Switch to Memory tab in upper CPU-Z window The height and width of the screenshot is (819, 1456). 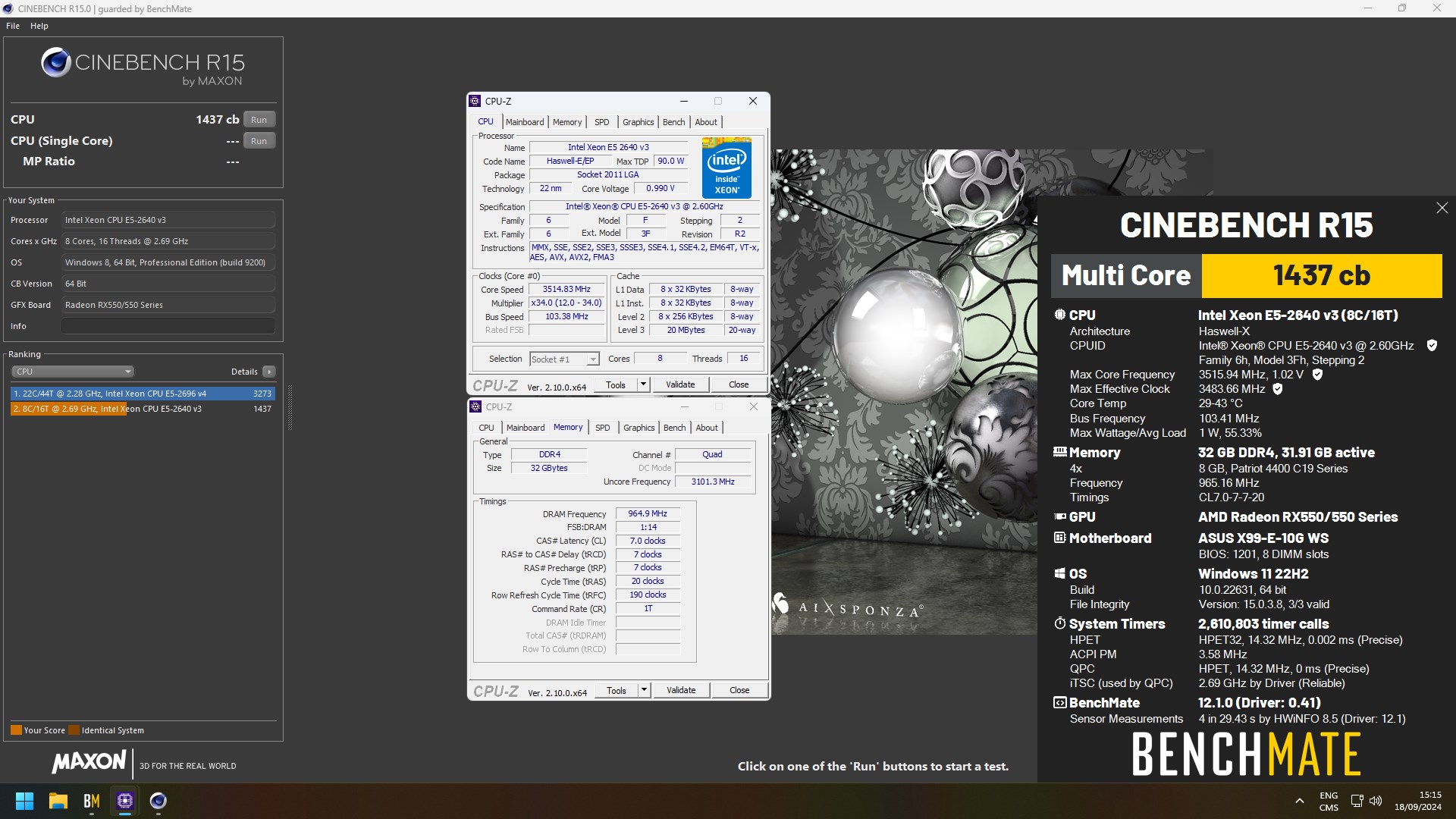[567, 122]
